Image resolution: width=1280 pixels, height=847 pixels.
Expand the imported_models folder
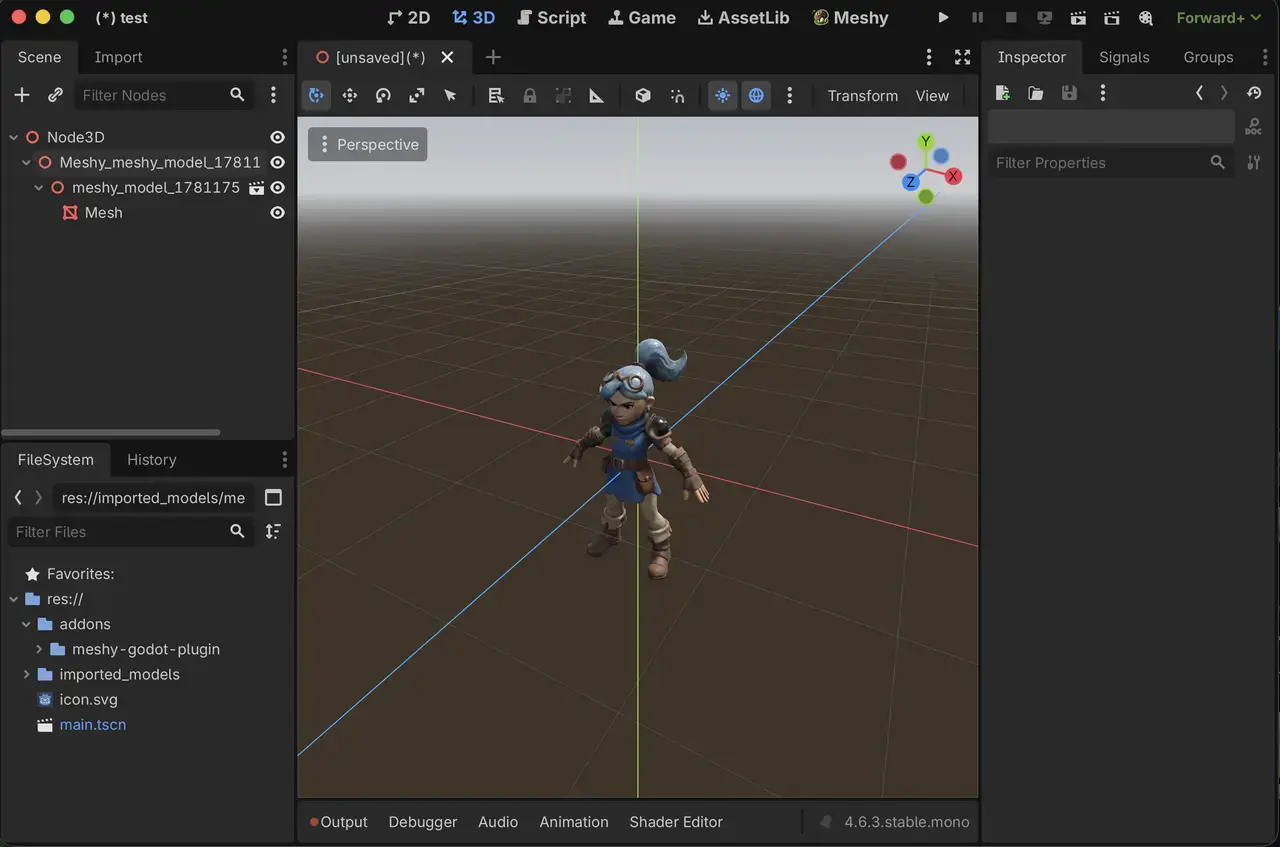(x=27, y=674)
